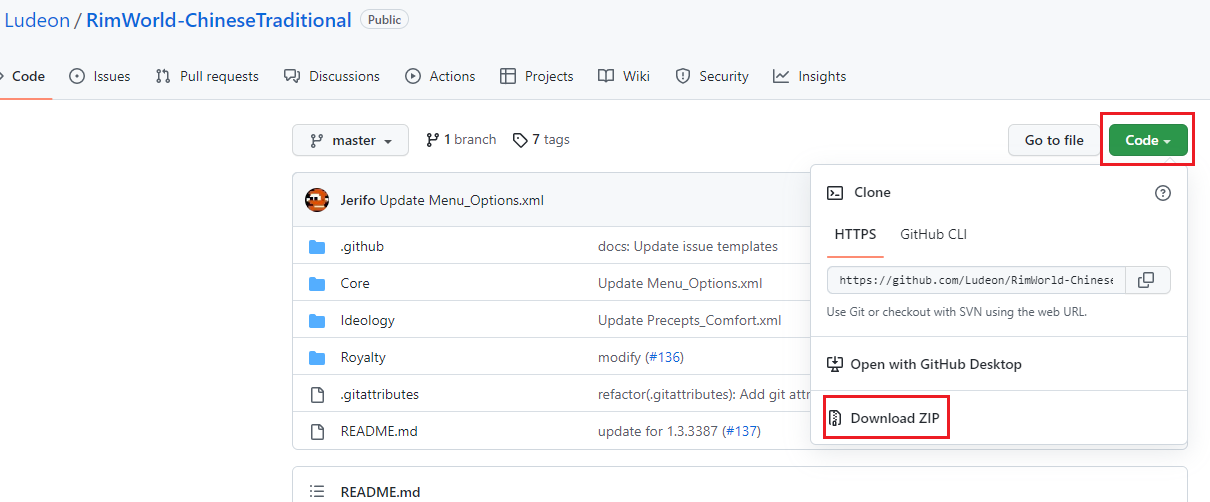The width and height of the screenshot is (1210, 502).
Task: Click the GitHub Desktop download icon
Action: tap(834, 364)
